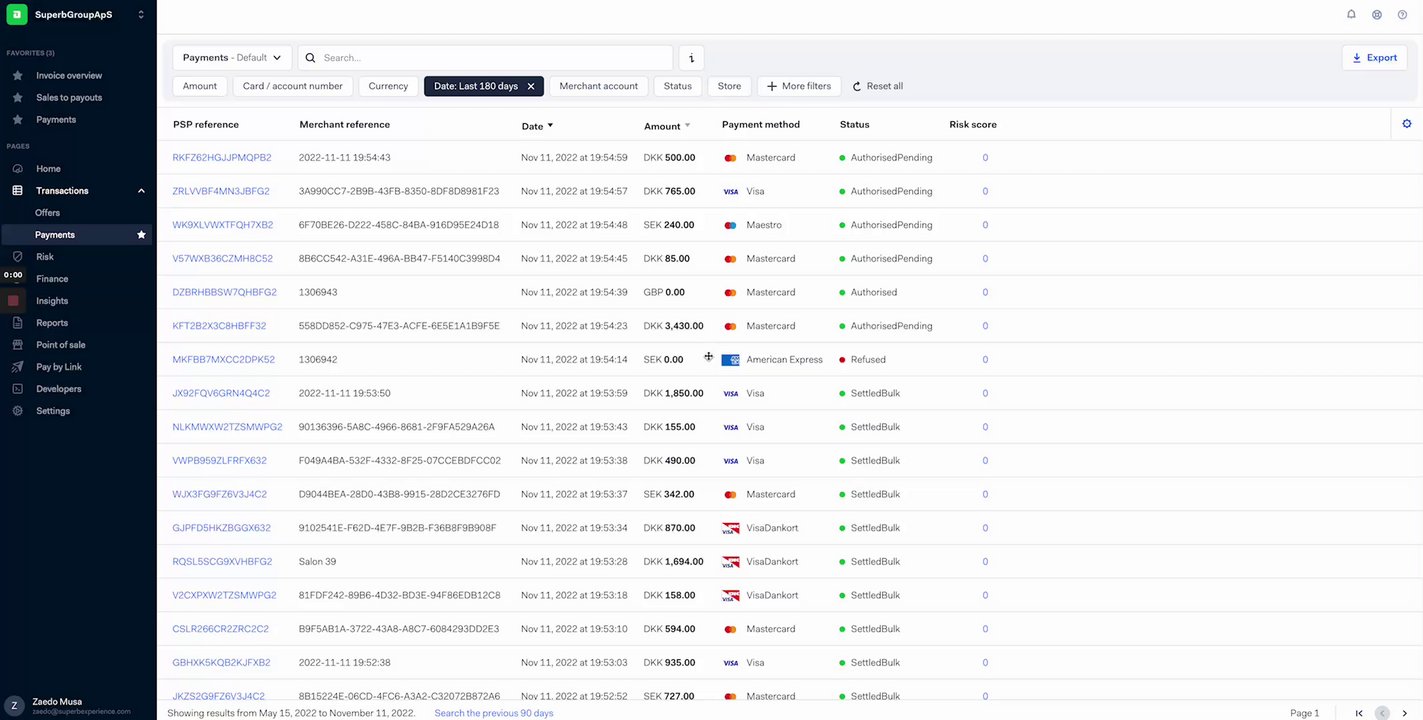Click the Settings gear icon in sidebar
Viewport: 1423px width, 720px height.
17,411
